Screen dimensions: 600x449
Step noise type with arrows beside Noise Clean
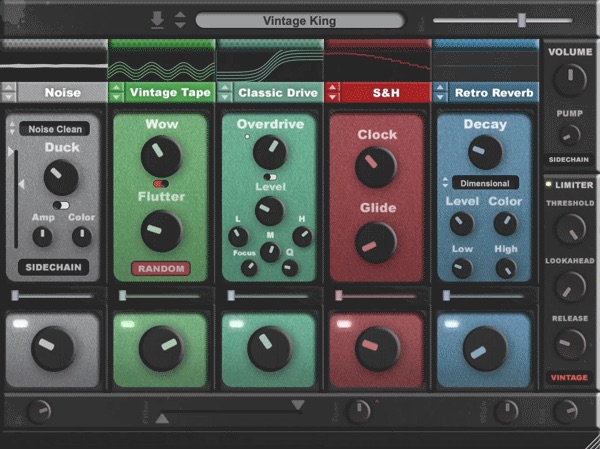12,128
